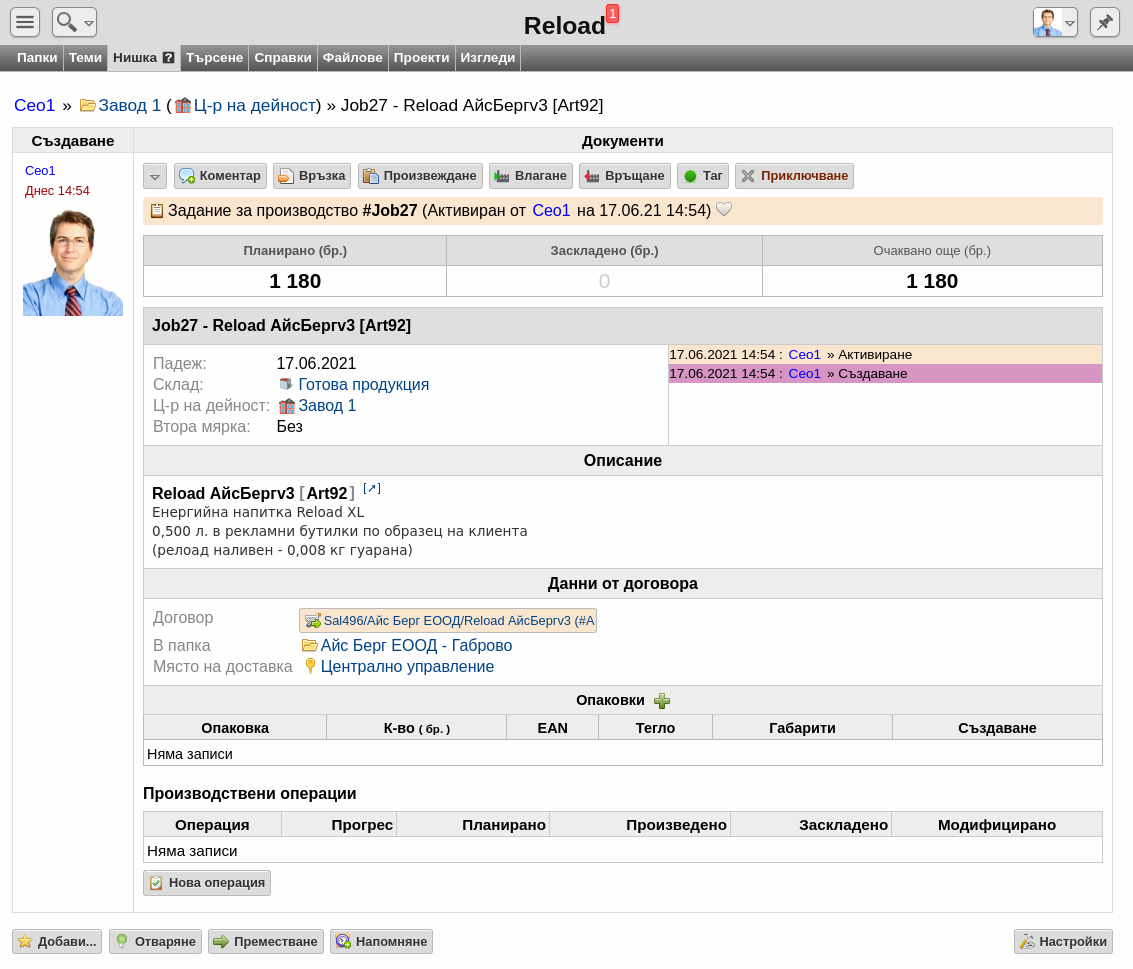Open the Проекти tab
Image resolution: width=1133 pixels, height=969 pixels.
pos(421,58)
